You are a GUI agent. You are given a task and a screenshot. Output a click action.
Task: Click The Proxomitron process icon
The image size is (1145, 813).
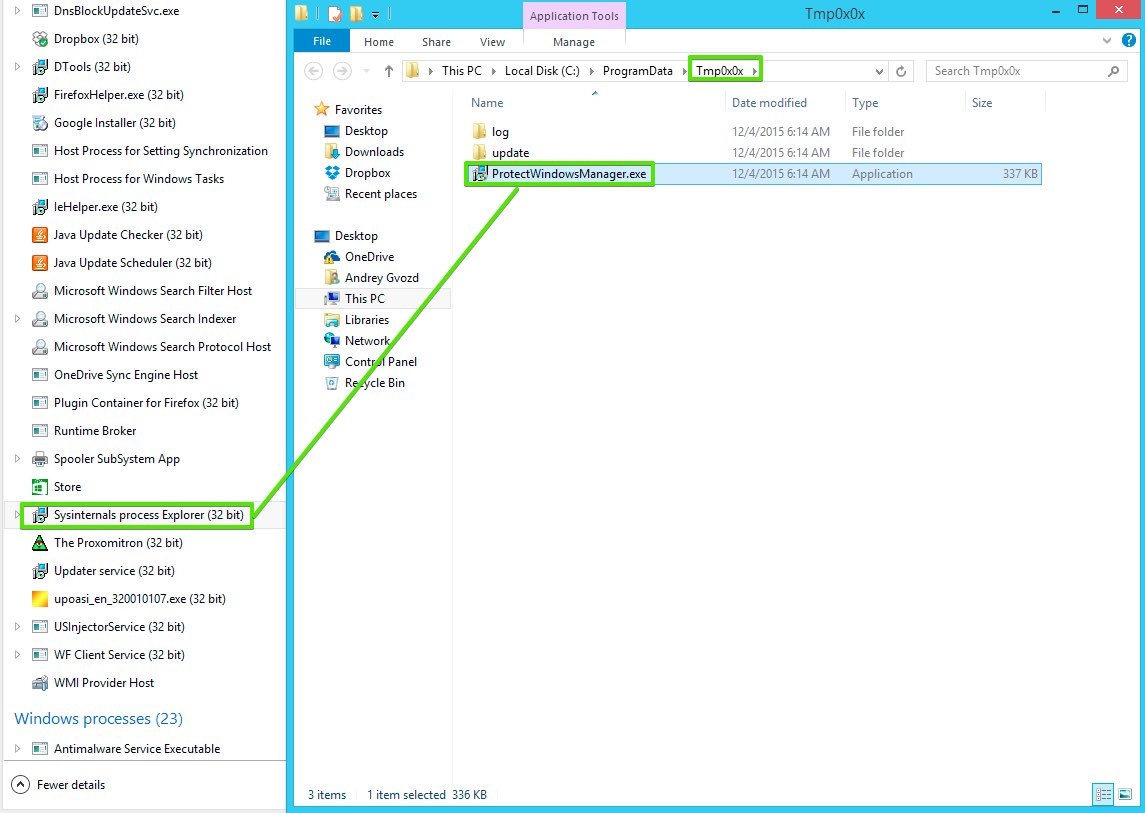click(40, 543)
